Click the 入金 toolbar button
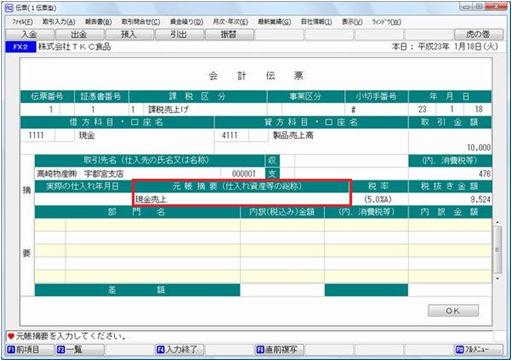Screen dimensions: 512x361 30,34
